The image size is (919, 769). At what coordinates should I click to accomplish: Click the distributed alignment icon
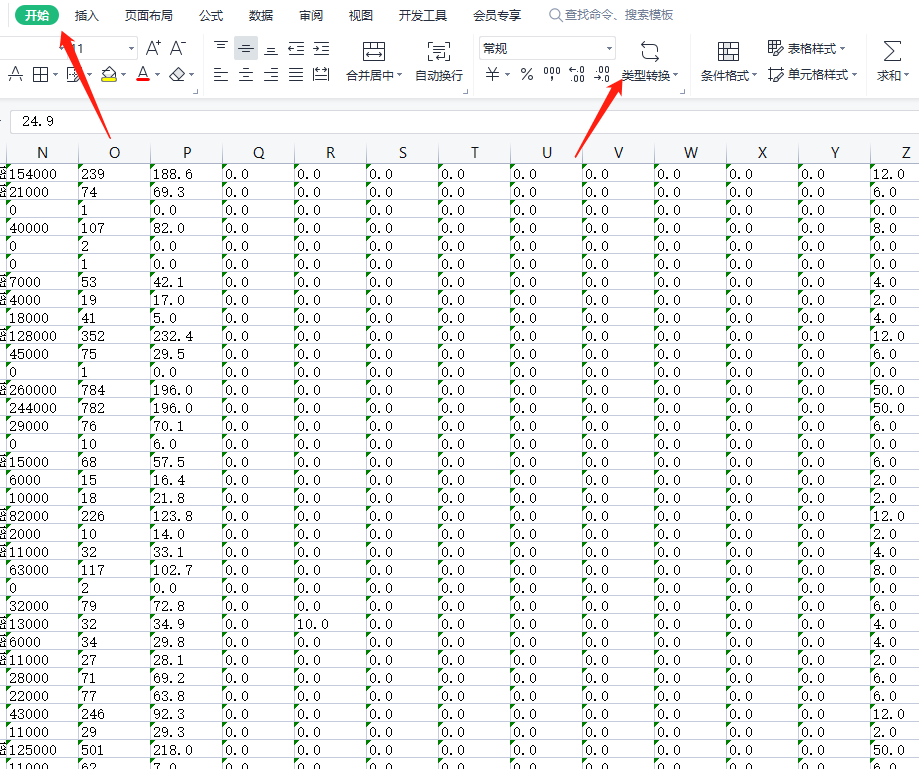tap(321, 74)
